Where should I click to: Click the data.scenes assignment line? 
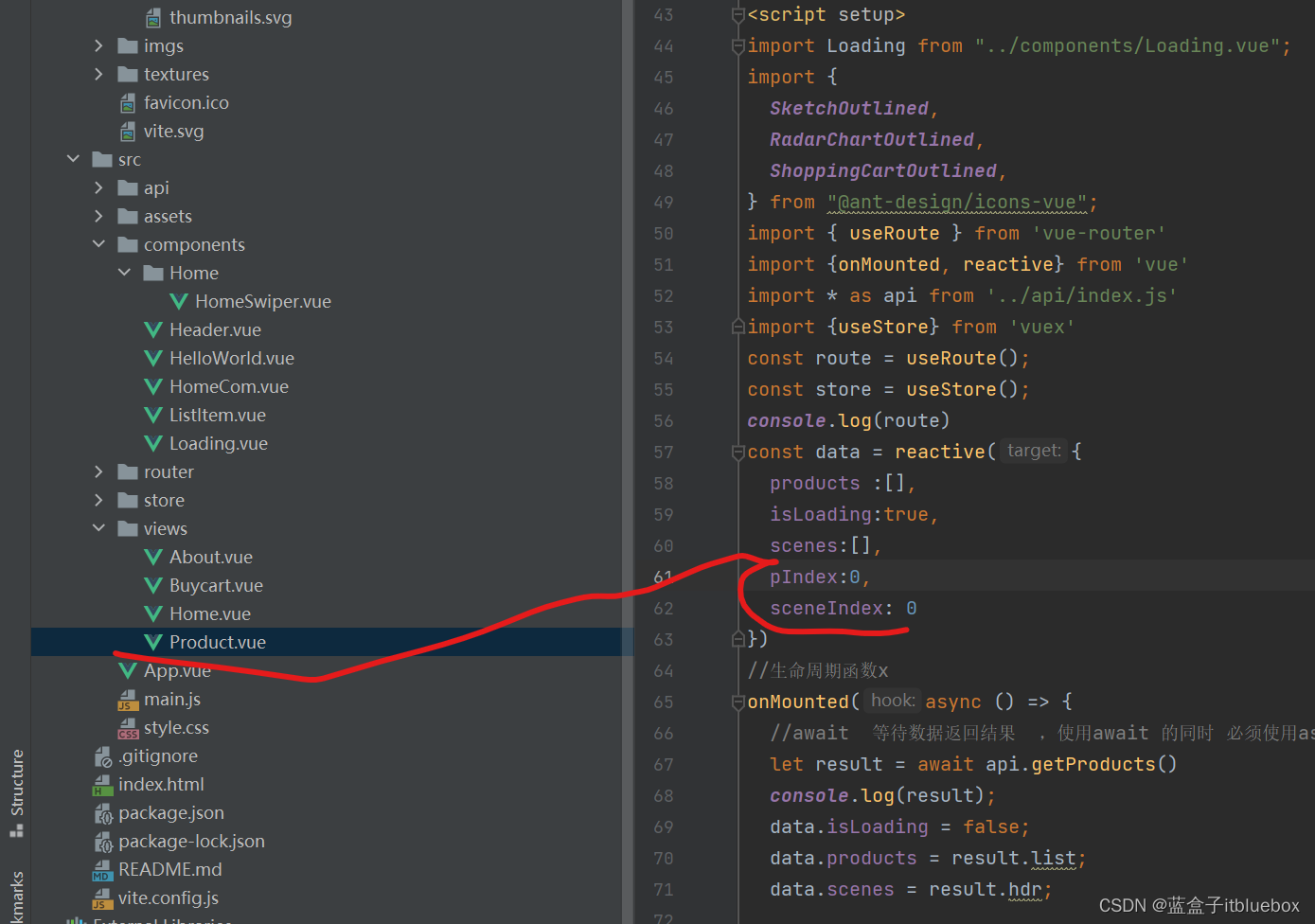pos(911,890)
